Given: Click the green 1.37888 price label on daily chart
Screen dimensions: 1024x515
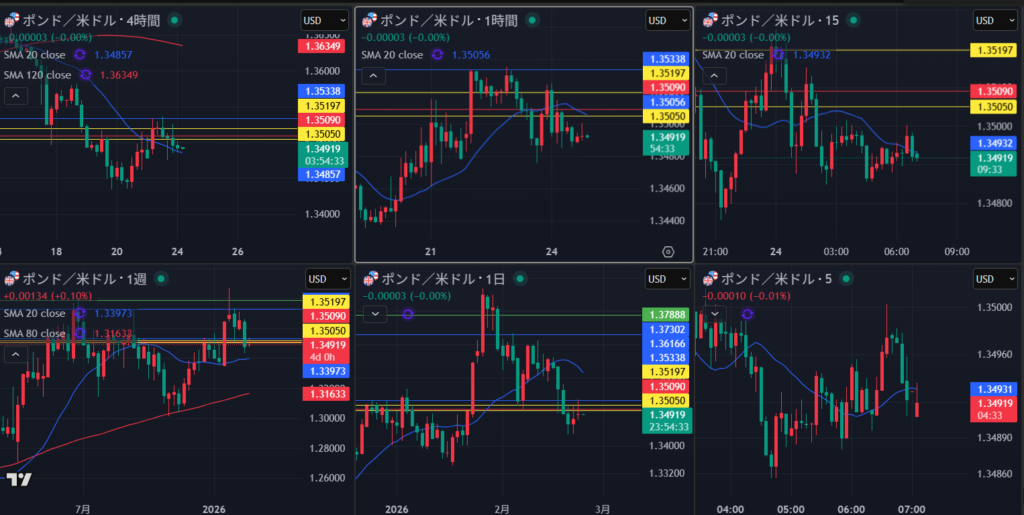Looking at the screenshot, I should [x=667, y=315].
